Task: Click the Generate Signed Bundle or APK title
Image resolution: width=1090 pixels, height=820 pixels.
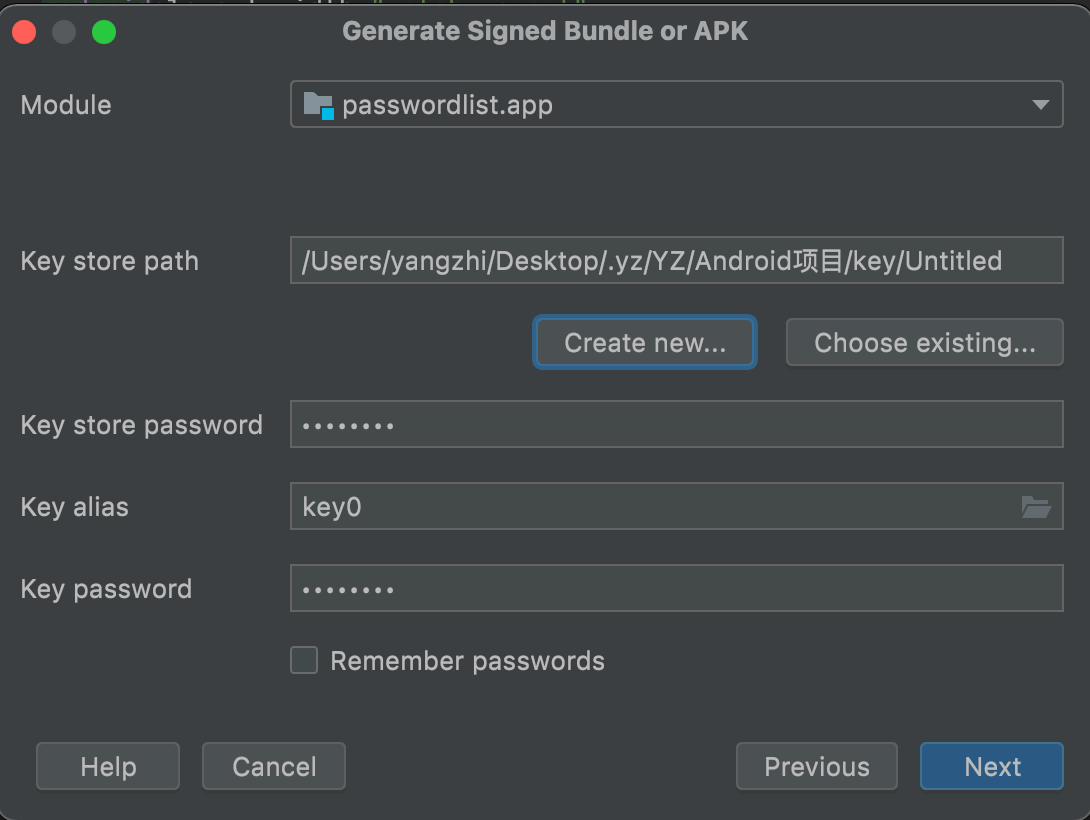Action: click(545, 31)
